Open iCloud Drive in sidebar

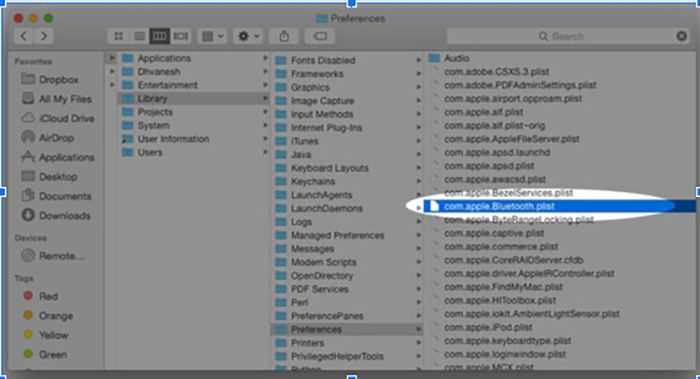(x=58, y=118)
